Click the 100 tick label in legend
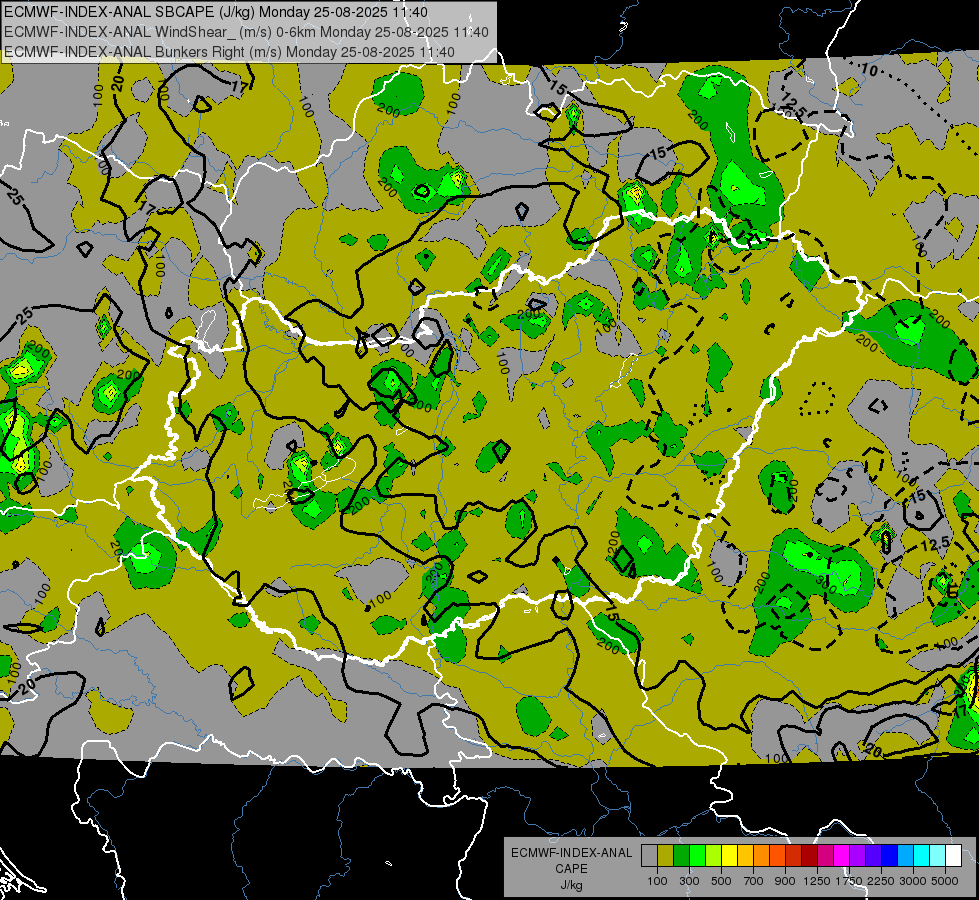The width and height of the screenshot is (979, 900). 657,881
